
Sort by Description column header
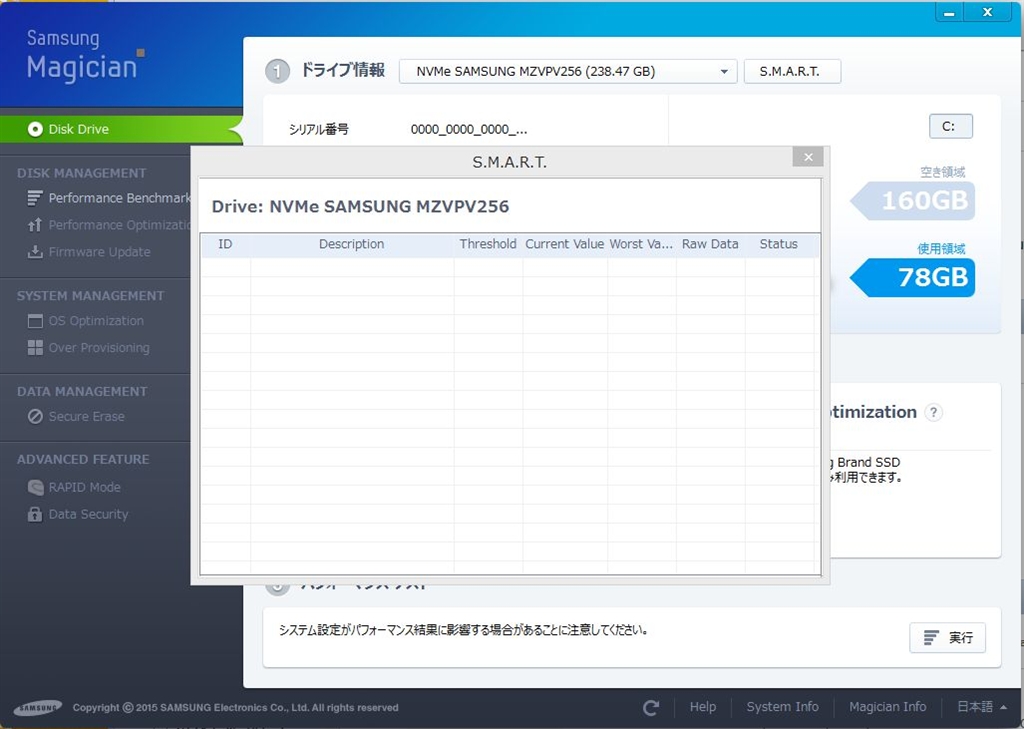(x=351, y=244)
